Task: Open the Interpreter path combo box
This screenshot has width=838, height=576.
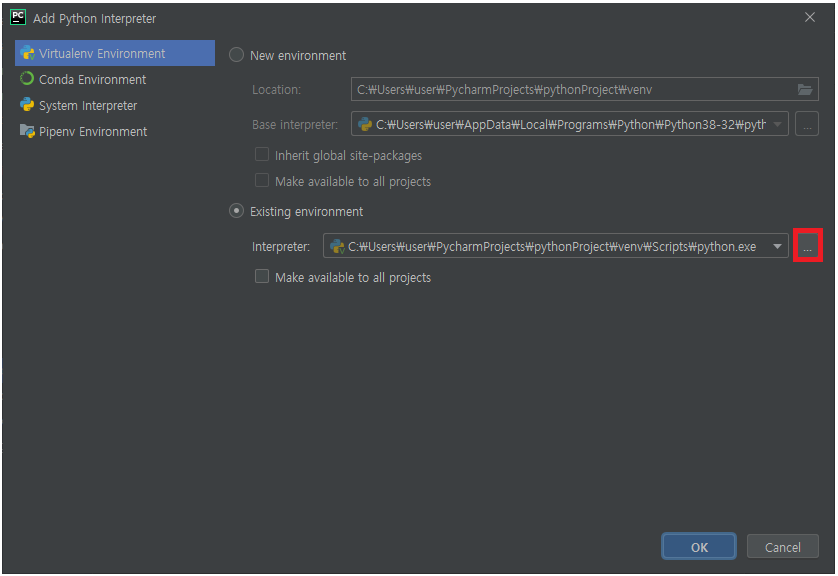Action: click(556, 246)
